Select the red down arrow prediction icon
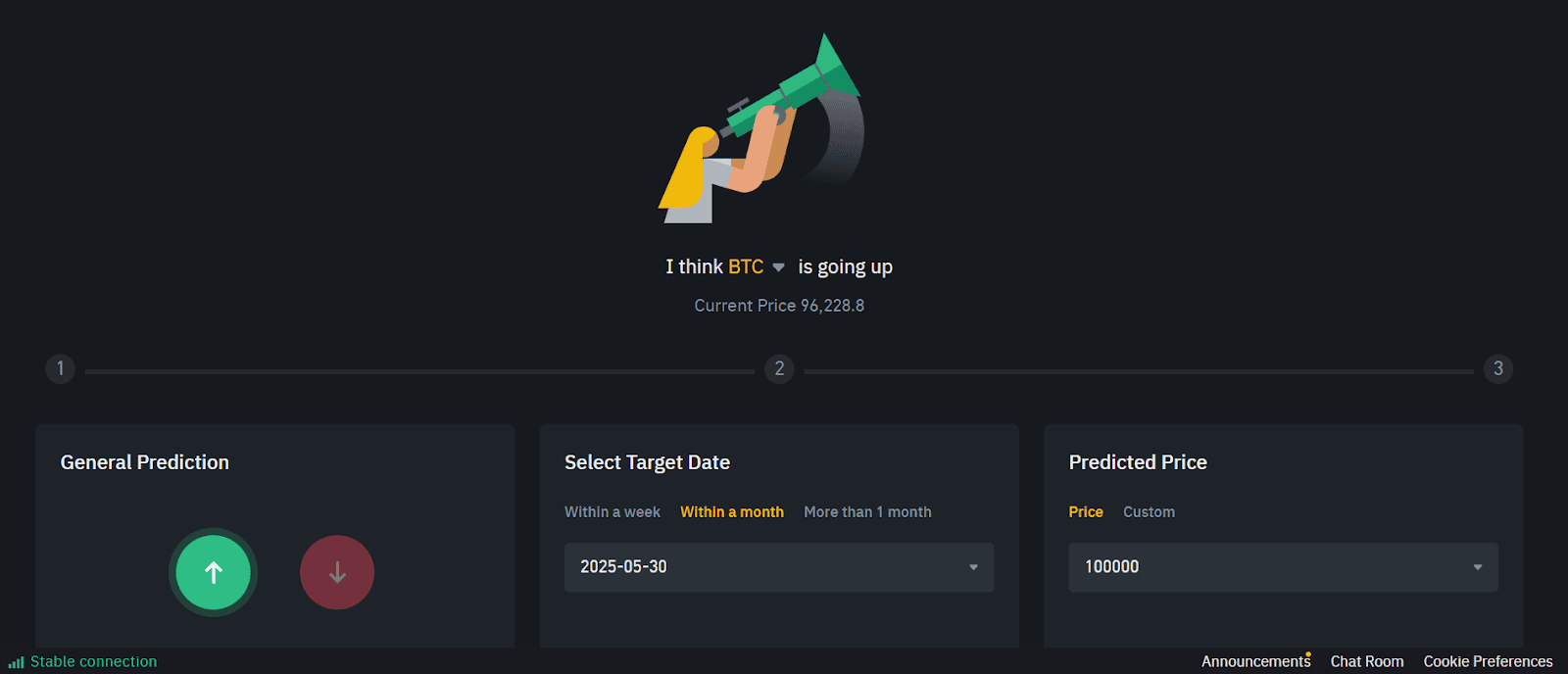1568x674 pixels. coord(337,572)
